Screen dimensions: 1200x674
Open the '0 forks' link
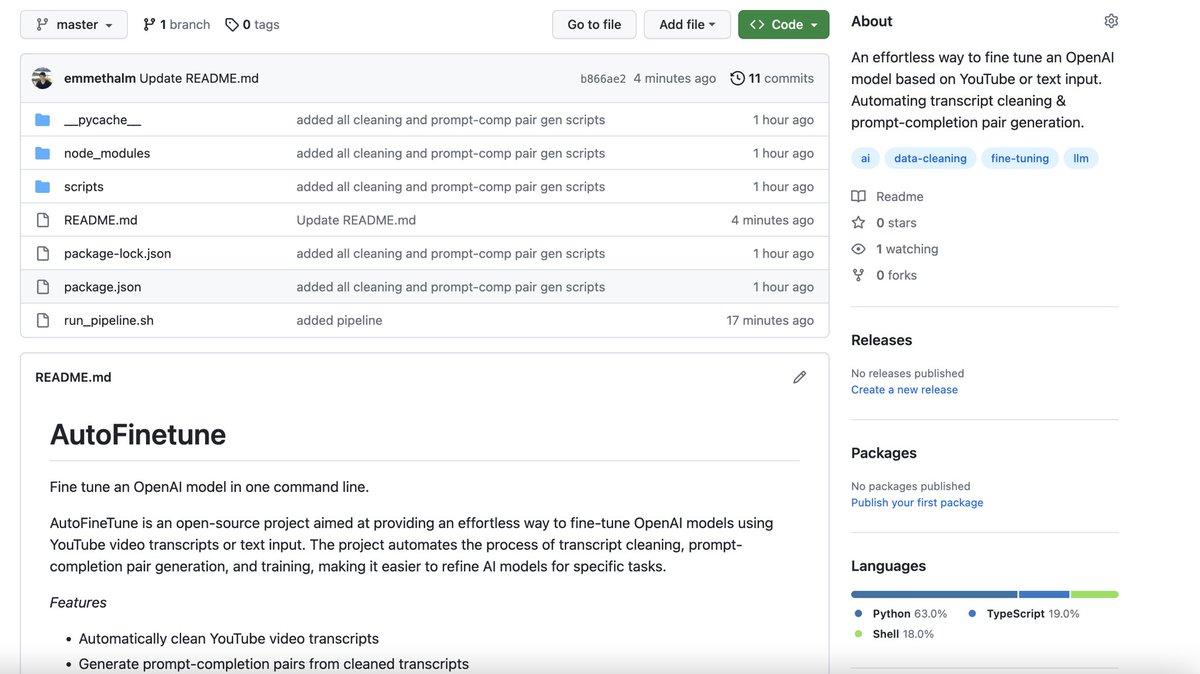(x=896, y=275)
